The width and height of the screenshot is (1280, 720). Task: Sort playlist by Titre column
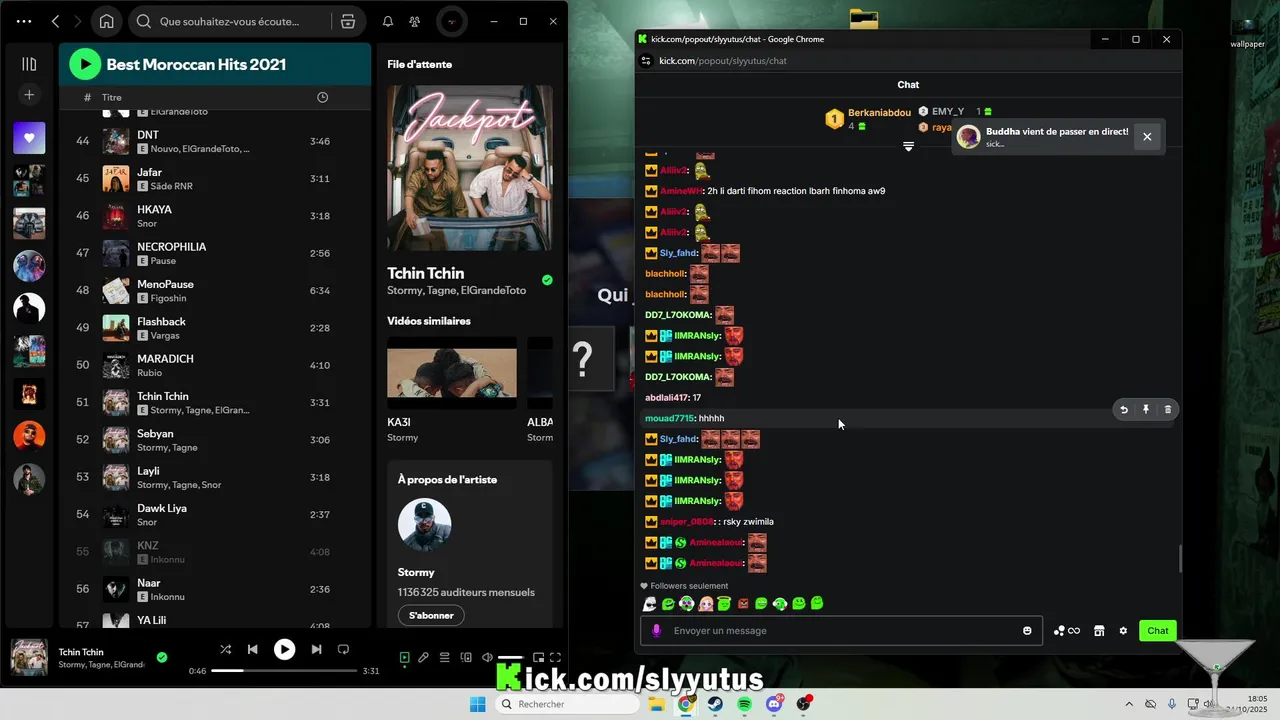pyautogui.click(x=112, y=98)
